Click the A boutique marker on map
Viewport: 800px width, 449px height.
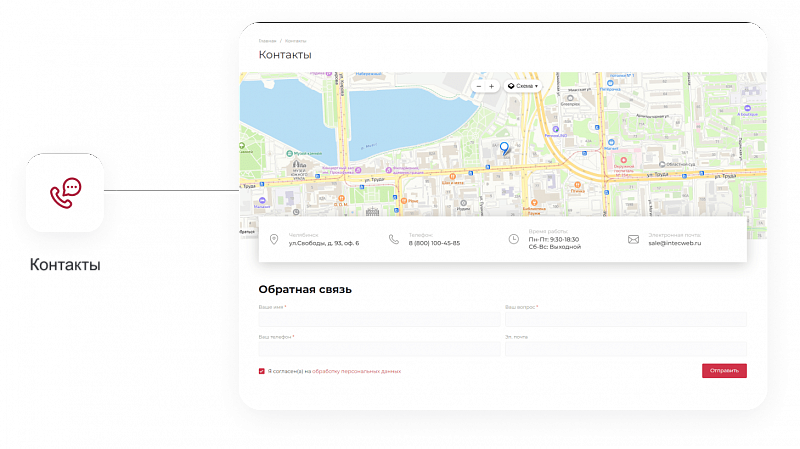point(747,108)
